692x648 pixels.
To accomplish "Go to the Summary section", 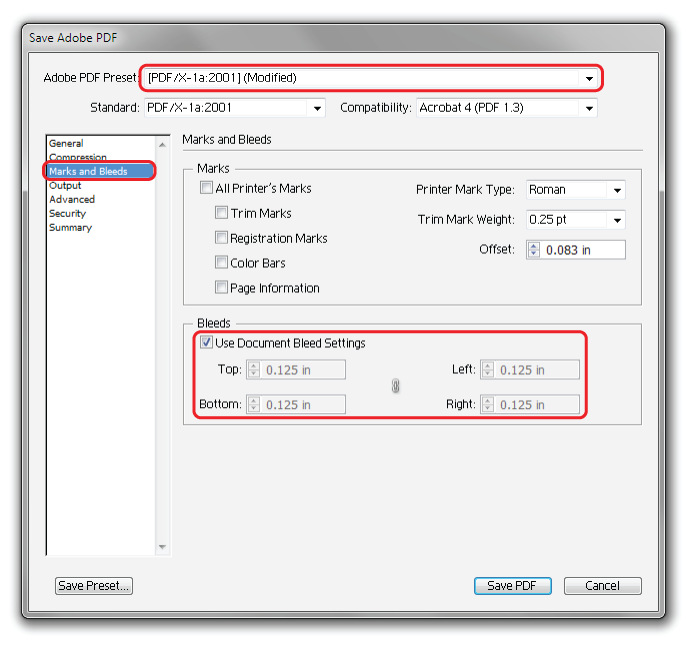I will pyautogui.click(x=70, y=227).
